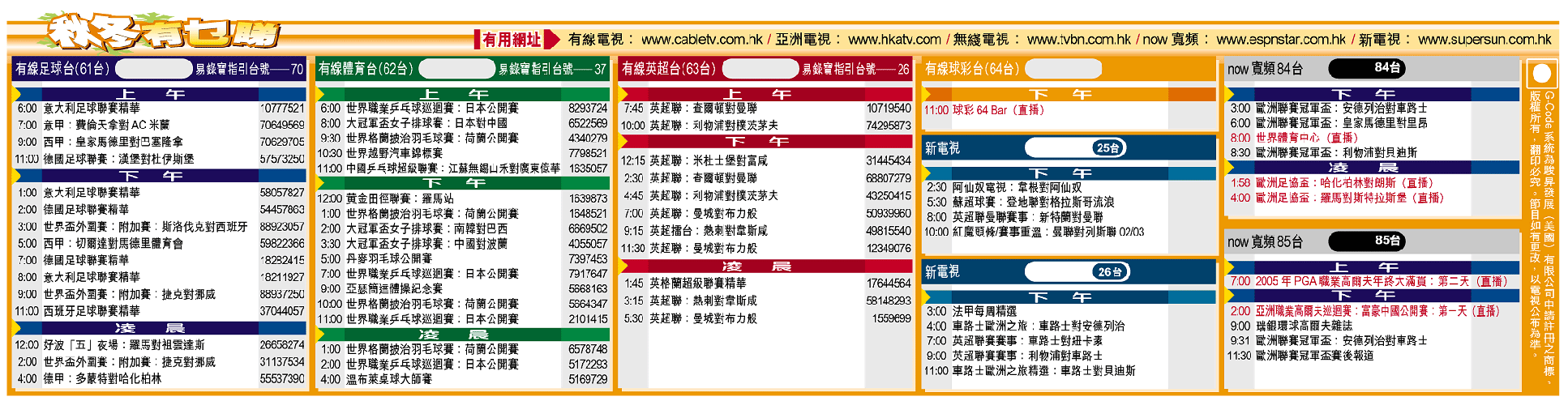Select the 11:30 歐洲聯賽冠軍盃賽後報道 row
1568x418 pixels.
[1373, 356]
